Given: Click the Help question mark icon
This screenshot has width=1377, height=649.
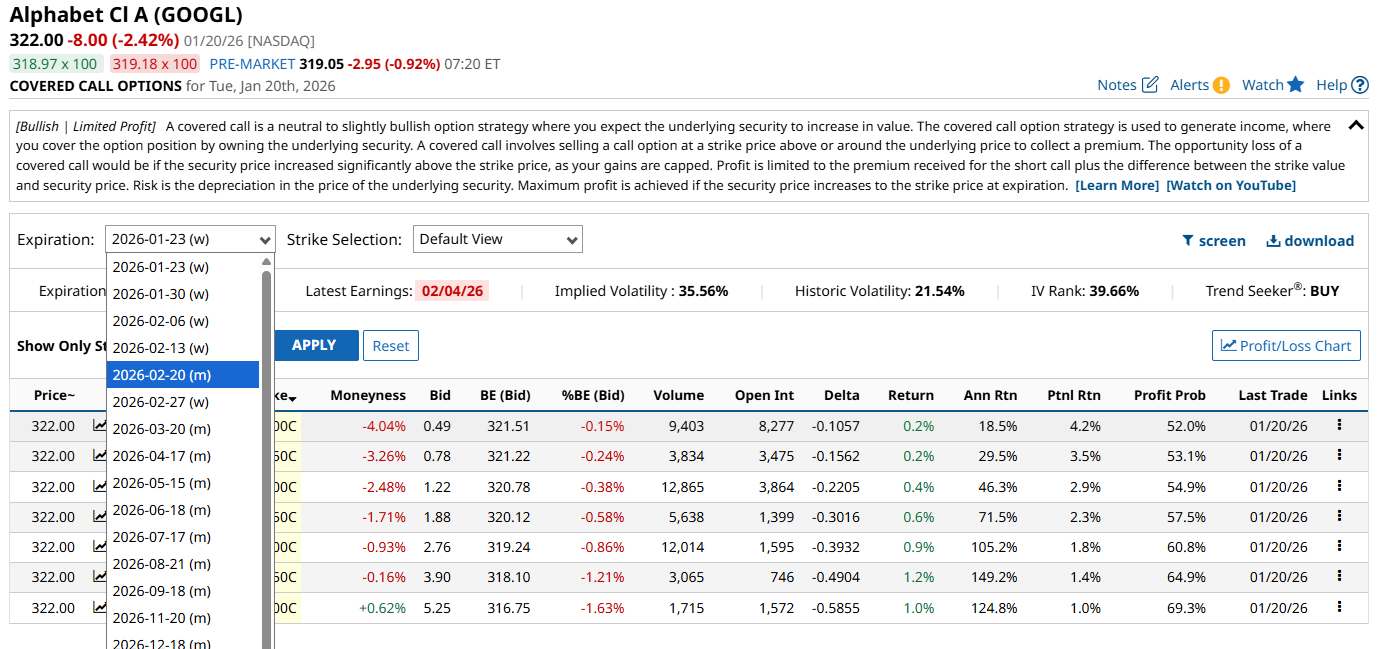Looking at the screenshot, I should point(1360,85).
